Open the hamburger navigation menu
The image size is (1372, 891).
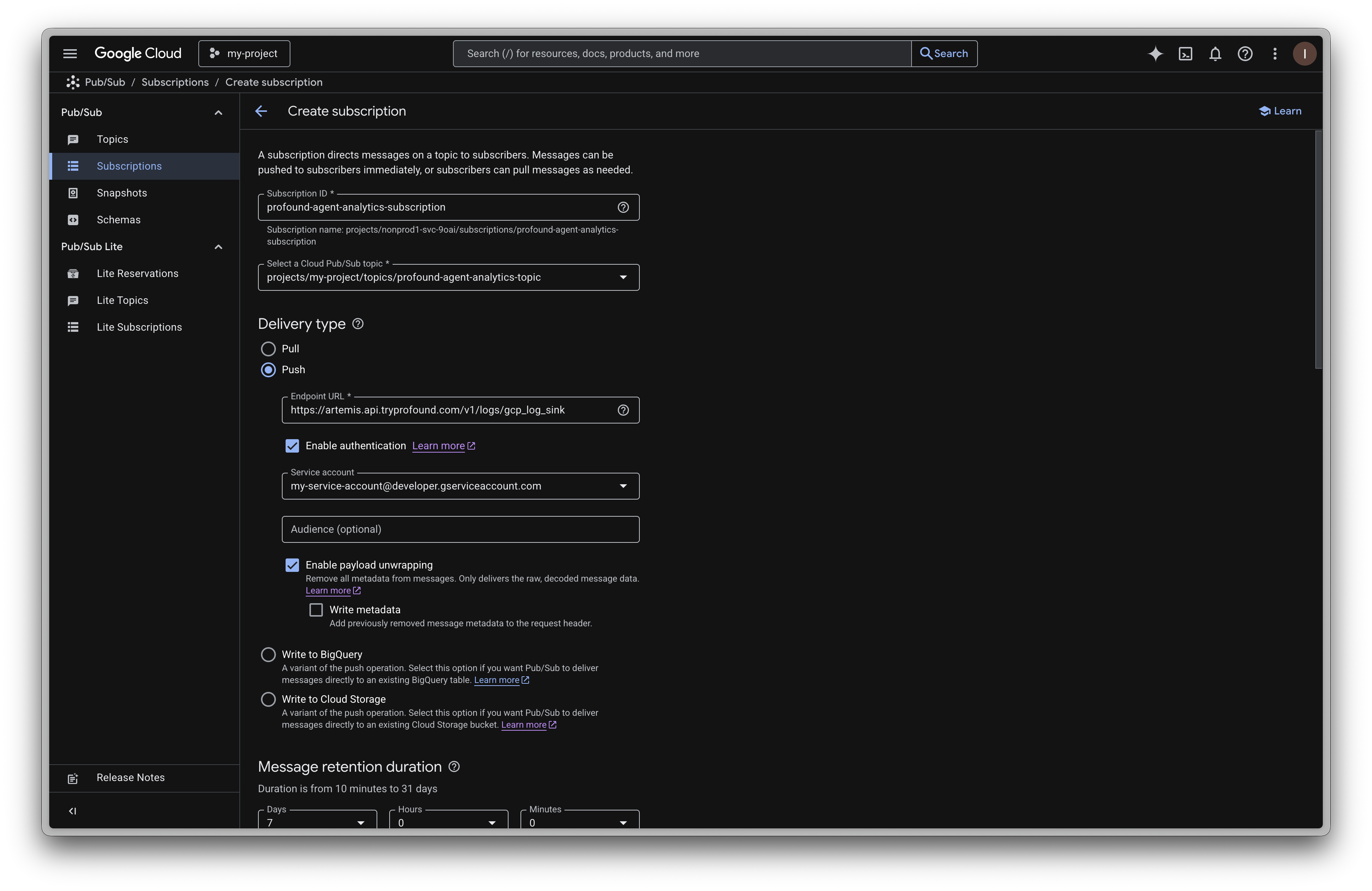point(70,54)
